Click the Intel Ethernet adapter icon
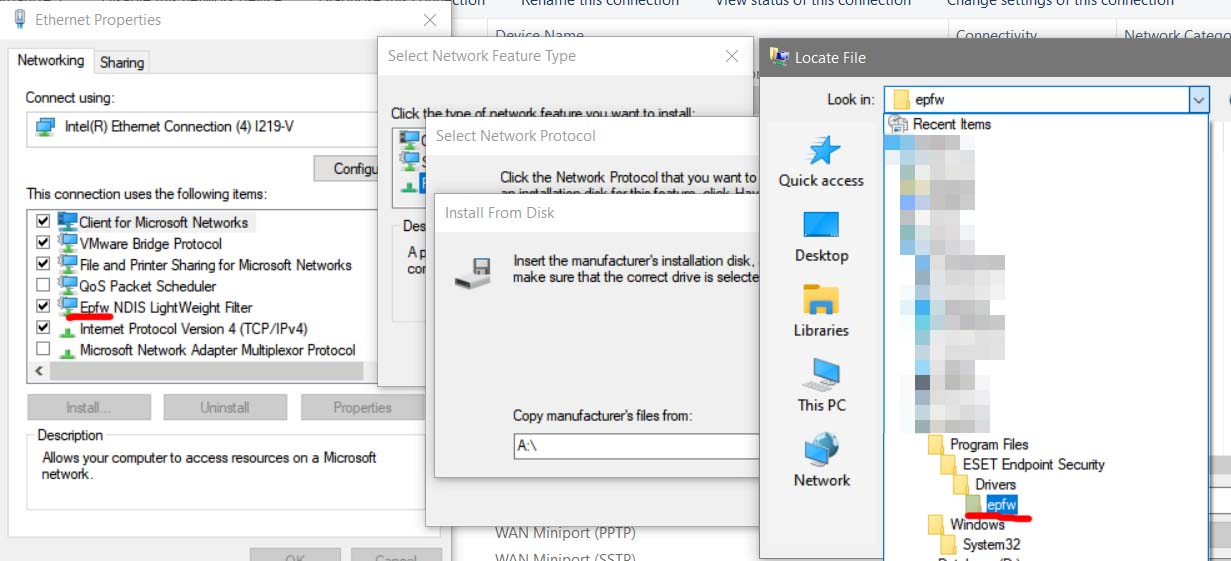This screenshot has height=561, width=1231. 45,126
